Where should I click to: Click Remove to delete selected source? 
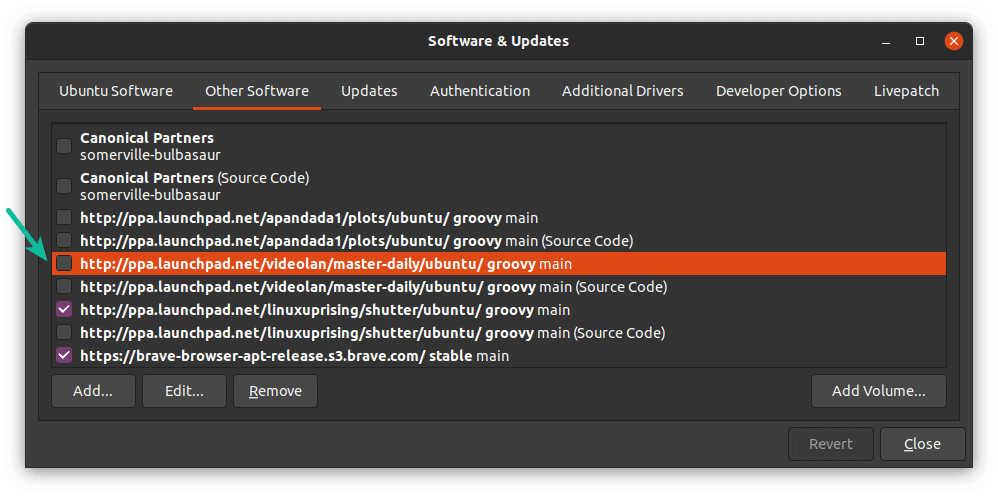275,391
